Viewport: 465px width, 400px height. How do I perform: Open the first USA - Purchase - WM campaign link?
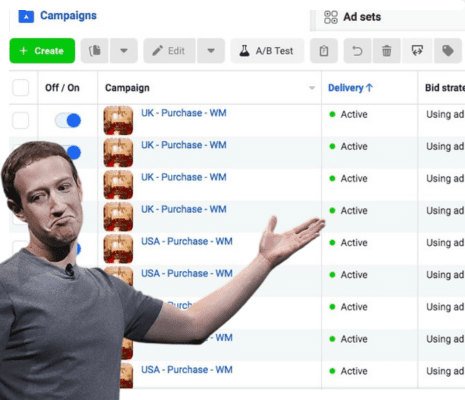point(187,241)
